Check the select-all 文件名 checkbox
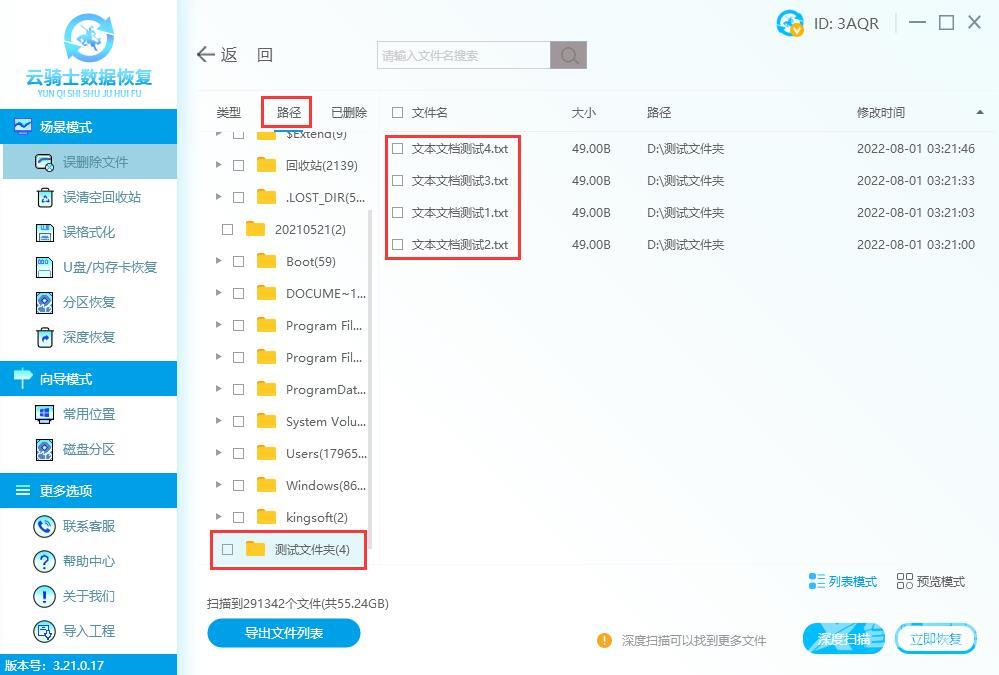Image resolution: width=999 pixels, height=675 pixels. point(398,113)
